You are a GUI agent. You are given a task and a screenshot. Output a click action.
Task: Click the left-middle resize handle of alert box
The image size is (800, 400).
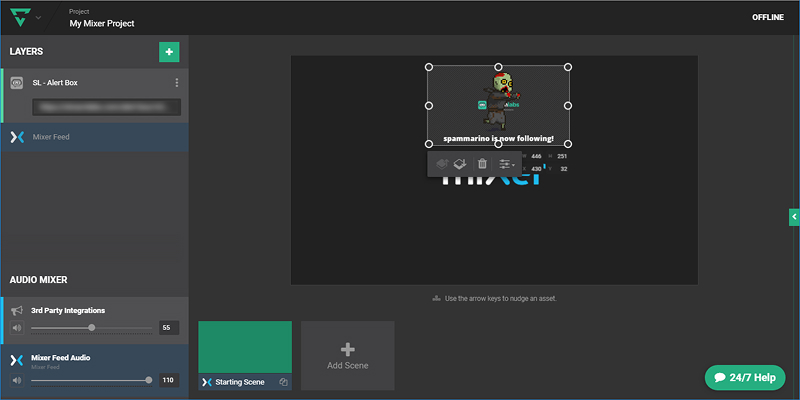(429, 106)
